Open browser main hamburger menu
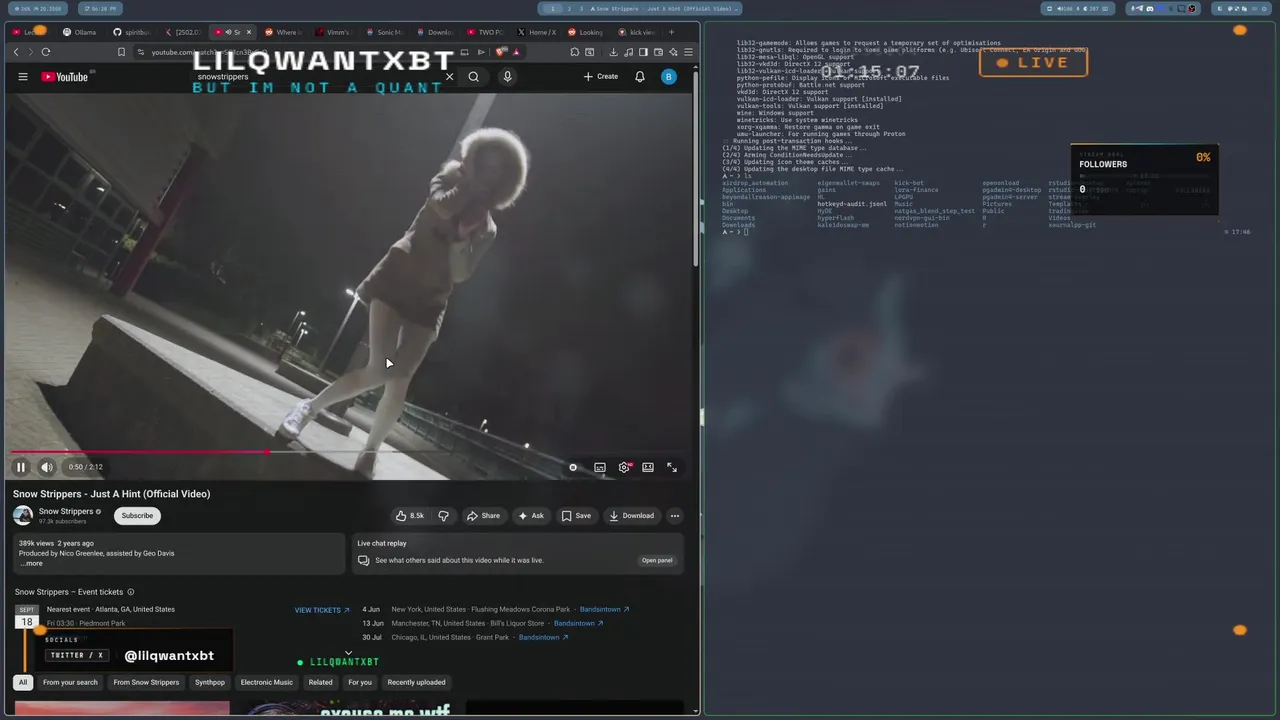1280x720 pixels. (x=688, y=52)
